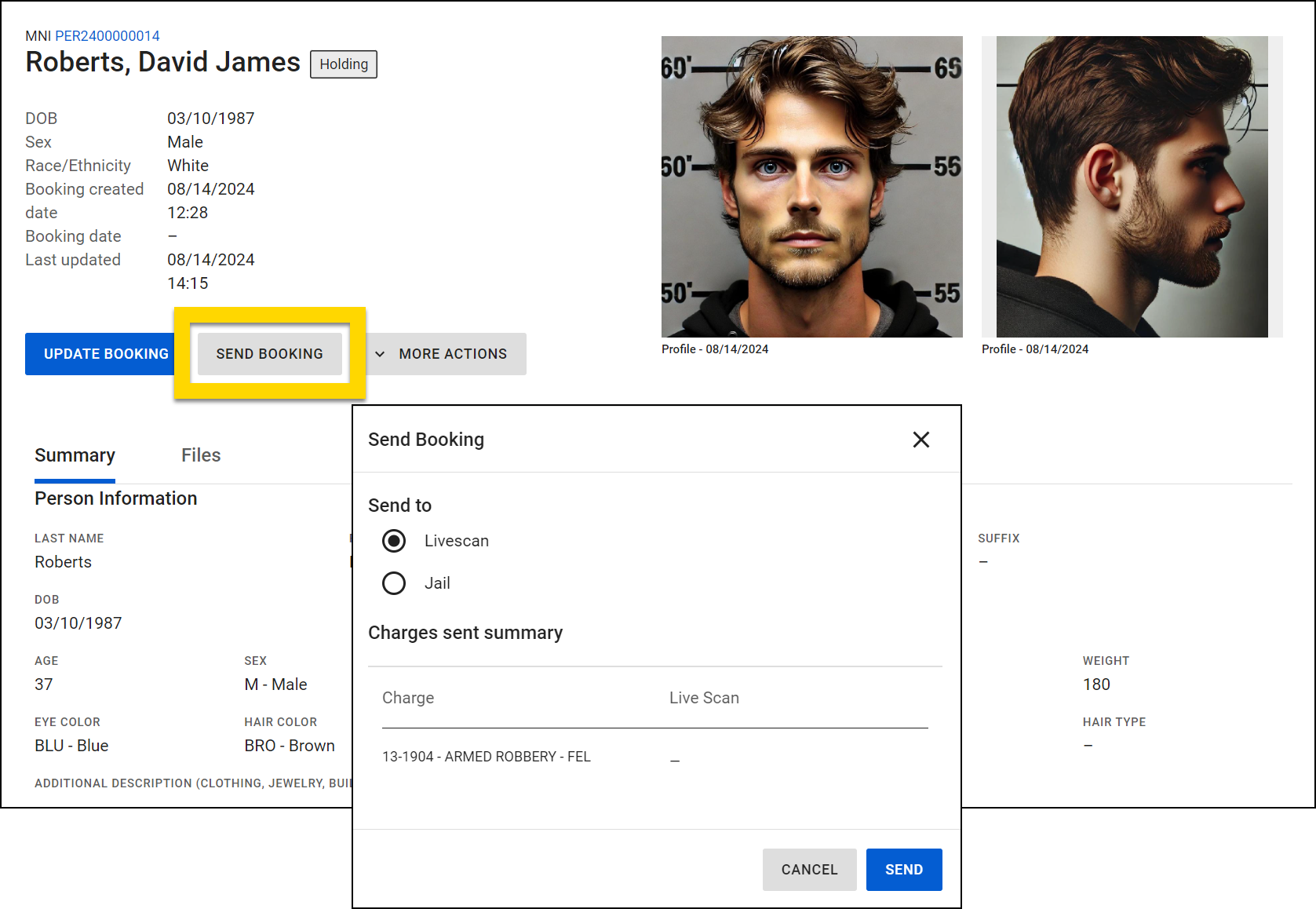The height and width of the screenshot is (909, 1316).
Task: Click the Holding status badge
Action: point(344,64)
